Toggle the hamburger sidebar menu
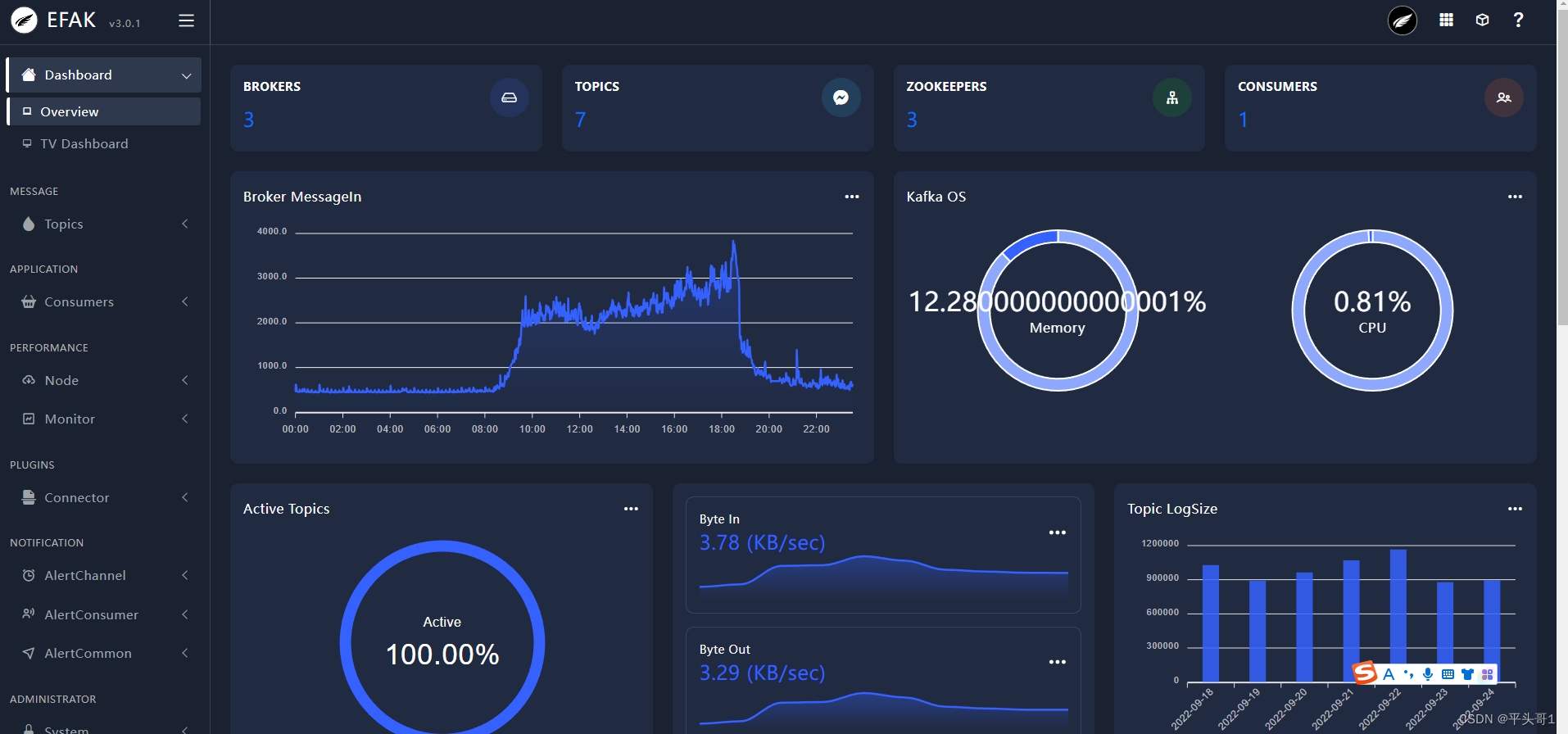 [186, 20]
